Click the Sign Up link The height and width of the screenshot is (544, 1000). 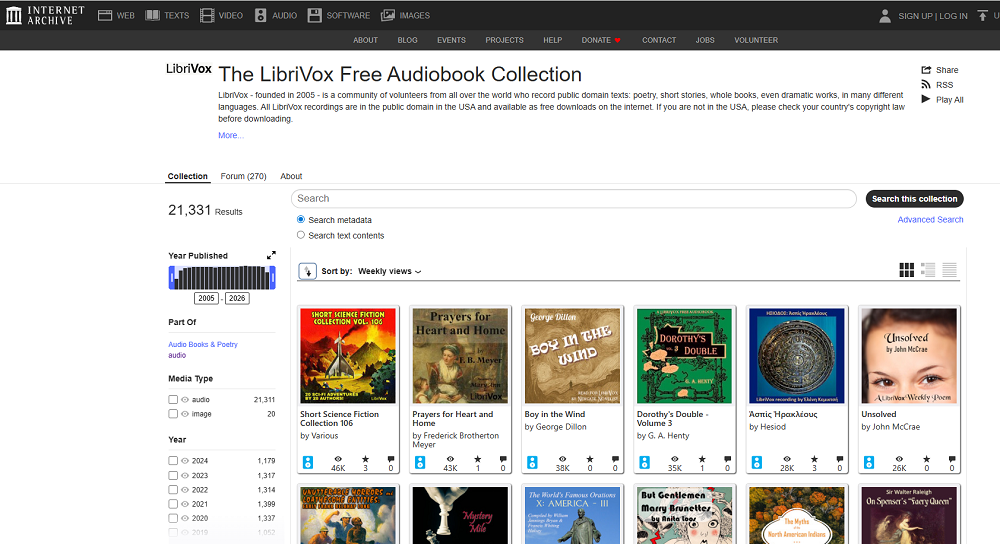tap(915, 16)
